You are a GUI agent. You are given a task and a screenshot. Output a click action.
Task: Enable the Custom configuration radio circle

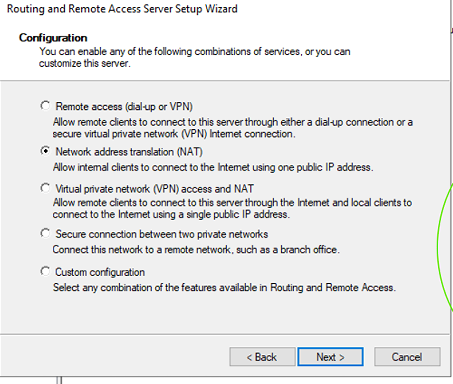pyautogui.click(x=45, y=271)
